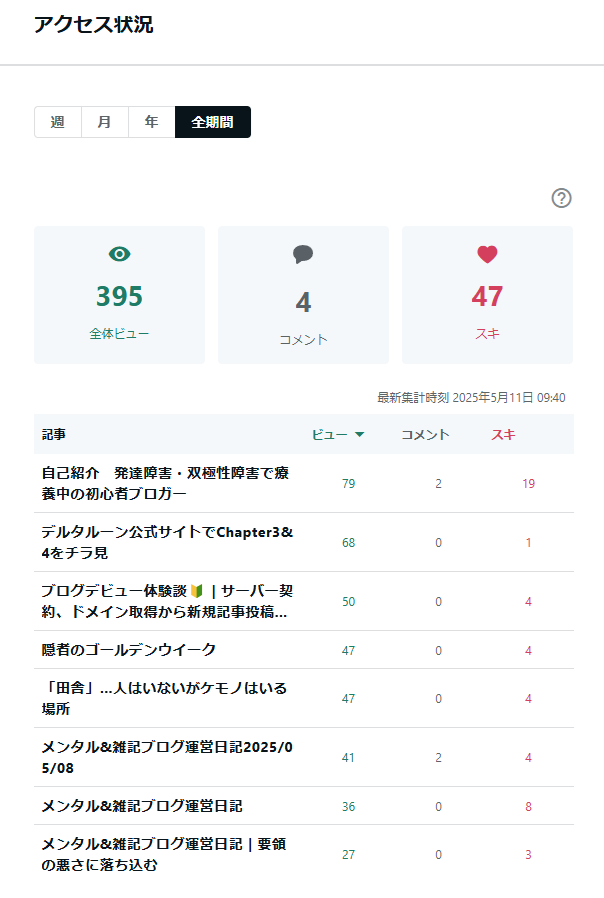Click the 395 total views number

click(x=119, y=296)
